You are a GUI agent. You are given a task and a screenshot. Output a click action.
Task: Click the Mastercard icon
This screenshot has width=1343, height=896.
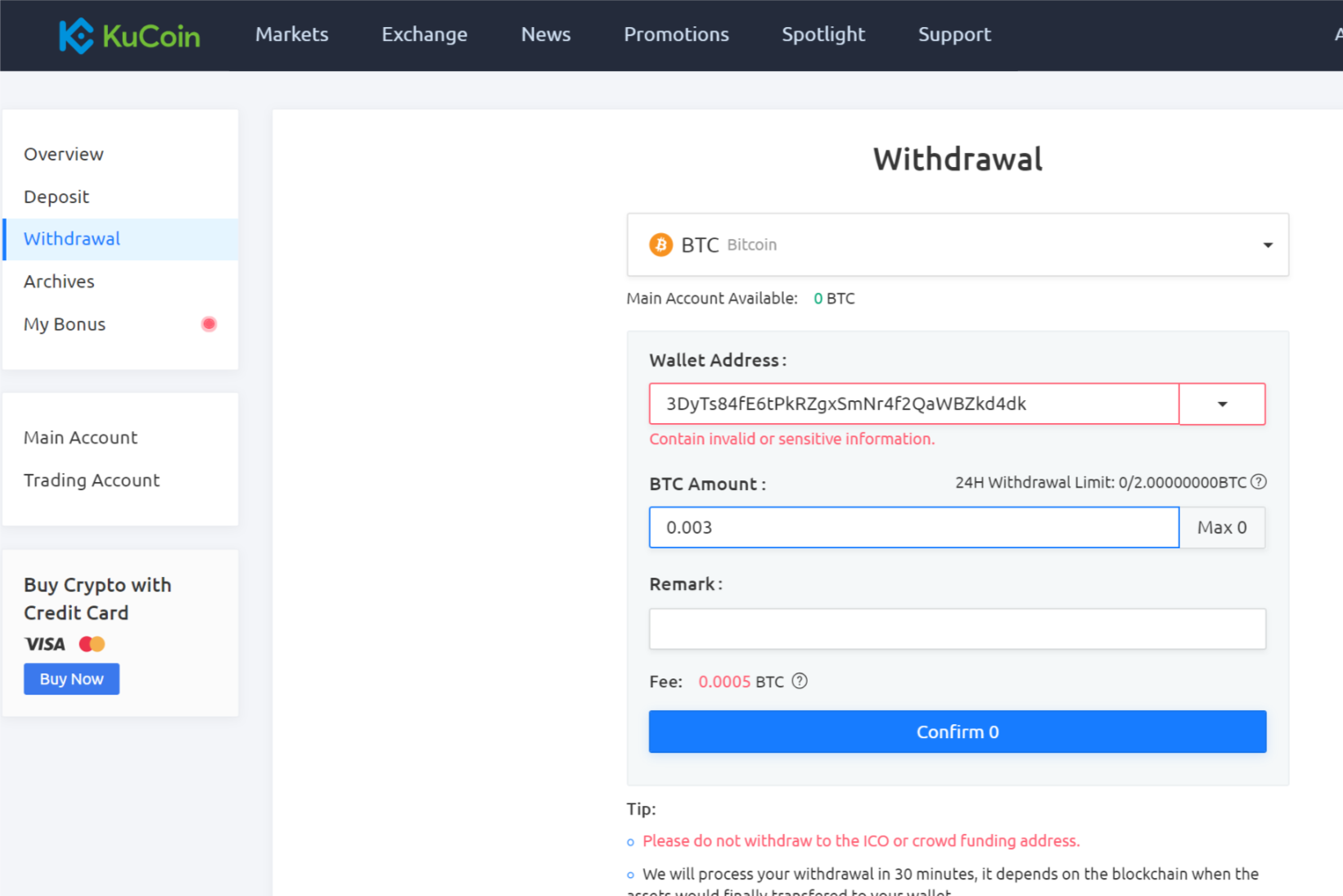(x=91, y=644)
